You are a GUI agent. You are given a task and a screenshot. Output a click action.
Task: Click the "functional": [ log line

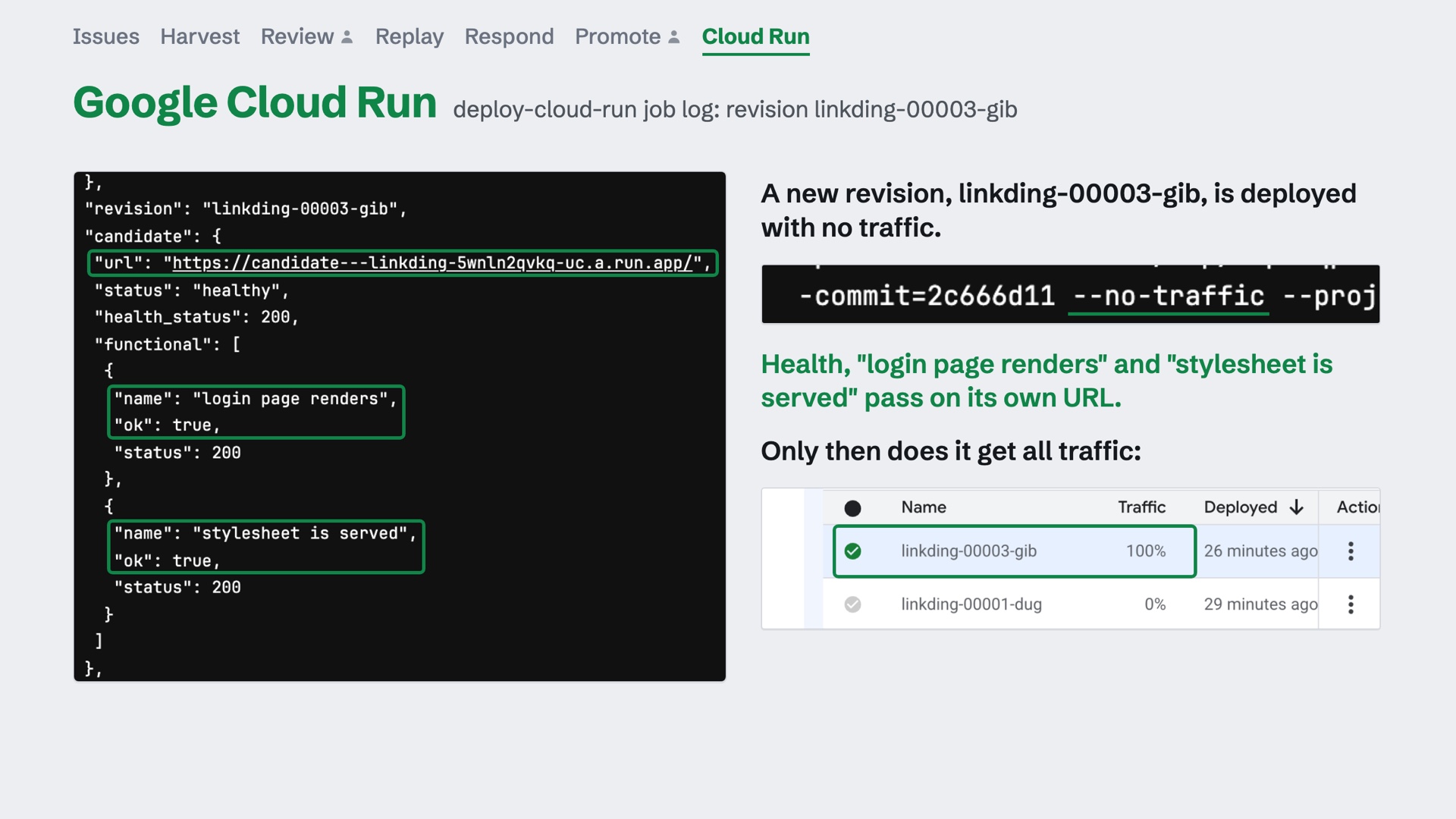coord(168,344)
